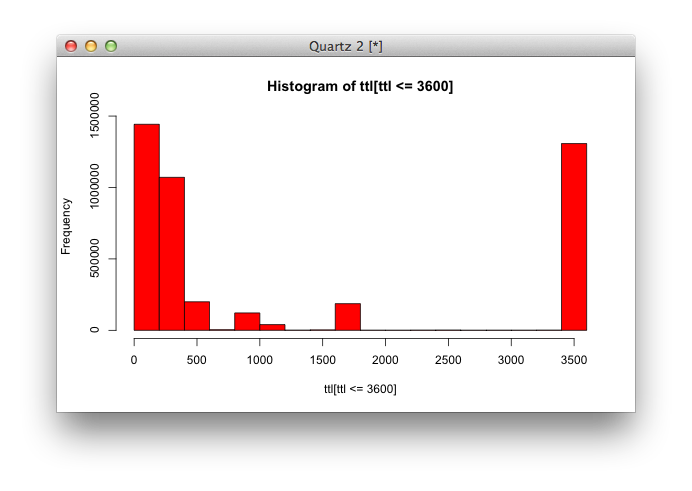Screen dimensions: 692x491
Task: Select the rightmost histogram bar at 3400-3600
Action: [574, 237]
